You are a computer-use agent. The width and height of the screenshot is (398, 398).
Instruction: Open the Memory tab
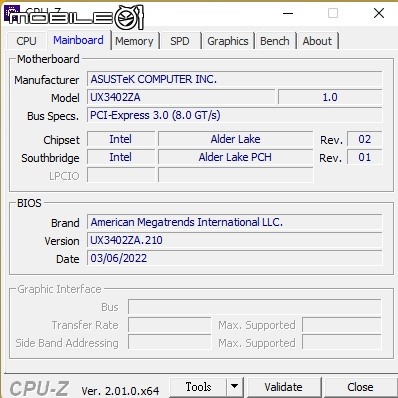point(134,41)
